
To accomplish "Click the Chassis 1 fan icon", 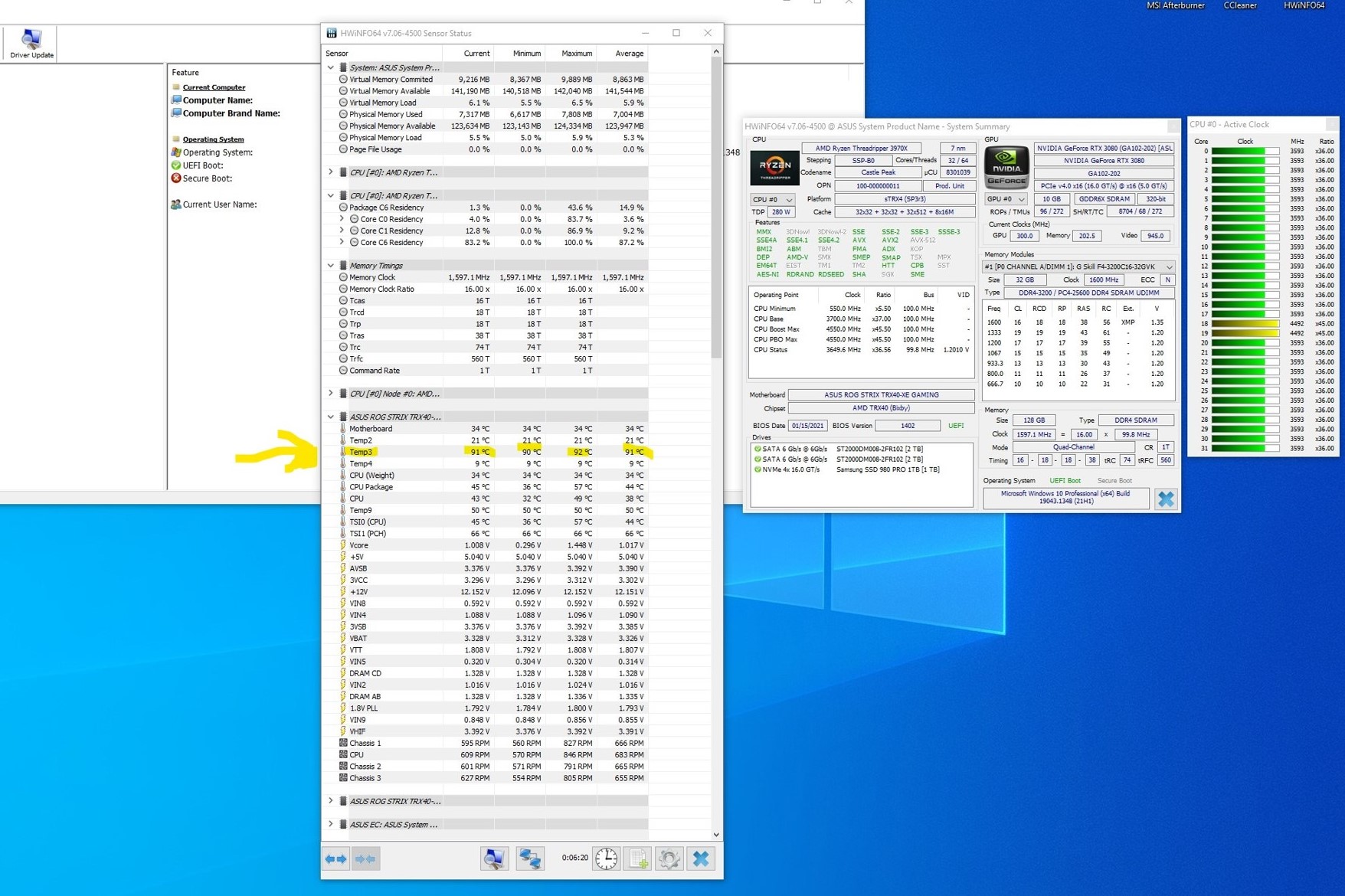I will tap(343, 743).
